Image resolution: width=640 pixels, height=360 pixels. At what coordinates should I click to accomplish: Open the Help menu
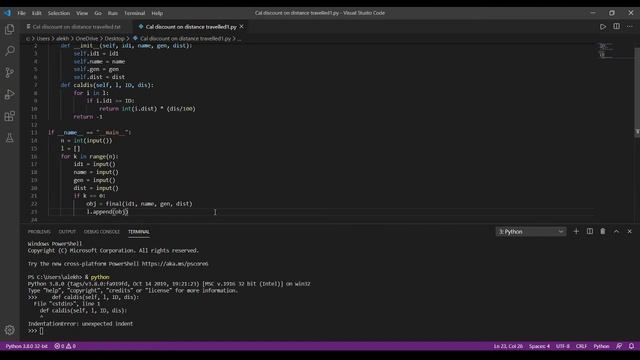click(157, 13)
